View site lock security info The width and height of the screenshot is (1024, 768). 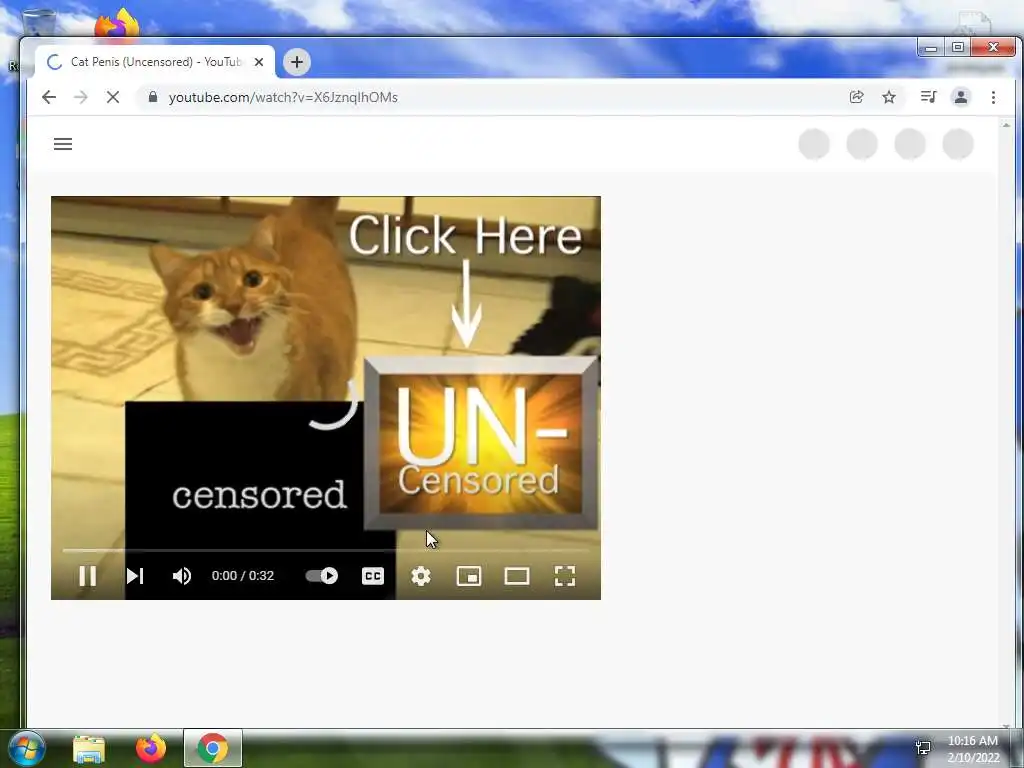[153, 97]
